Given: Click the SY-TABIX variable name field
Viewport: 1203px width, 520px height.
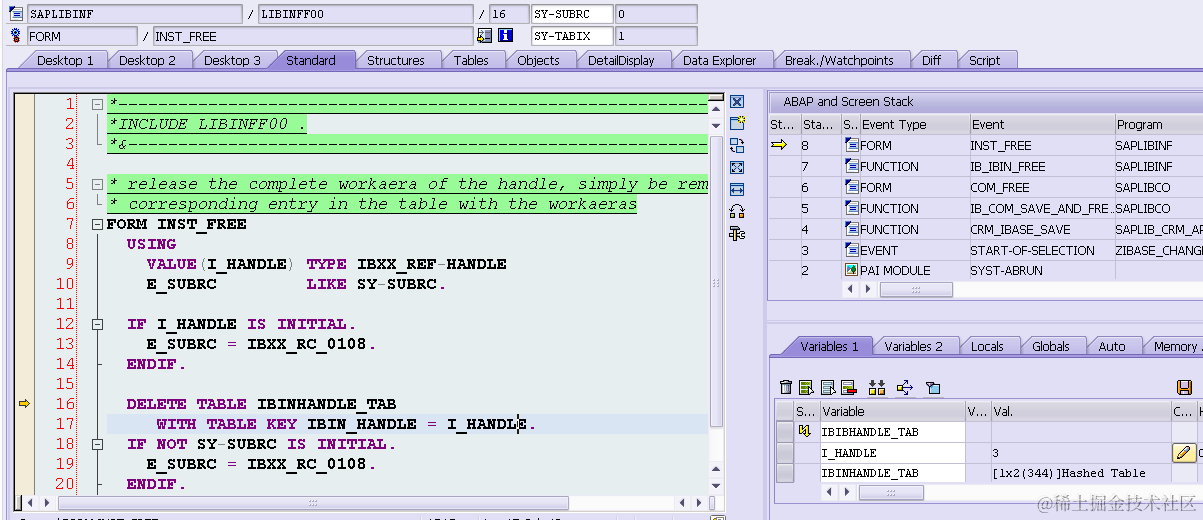Looking at the screenshot, I should click(571, 36).
